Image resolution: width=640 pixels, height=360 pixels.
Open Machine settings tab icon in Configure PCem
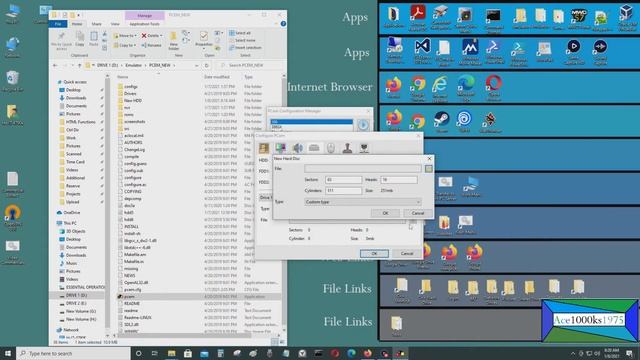tap(264, 148)
